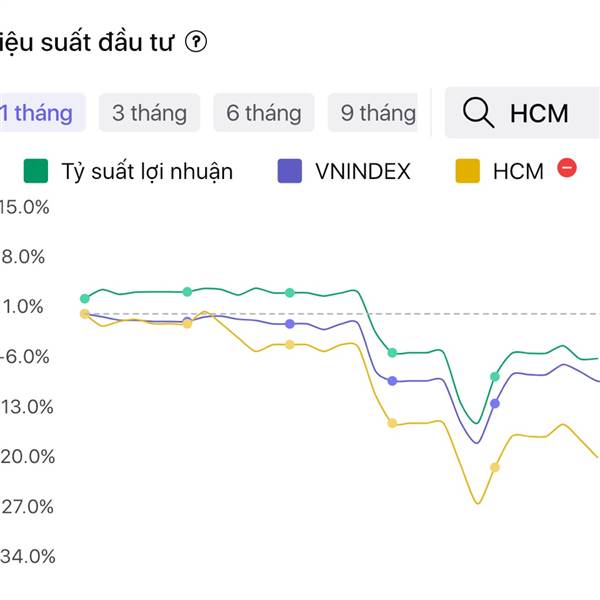Screen dimensions: 600x600
Task: Switch to the 3 tháng tab
Action: click(x=149, y=113)
